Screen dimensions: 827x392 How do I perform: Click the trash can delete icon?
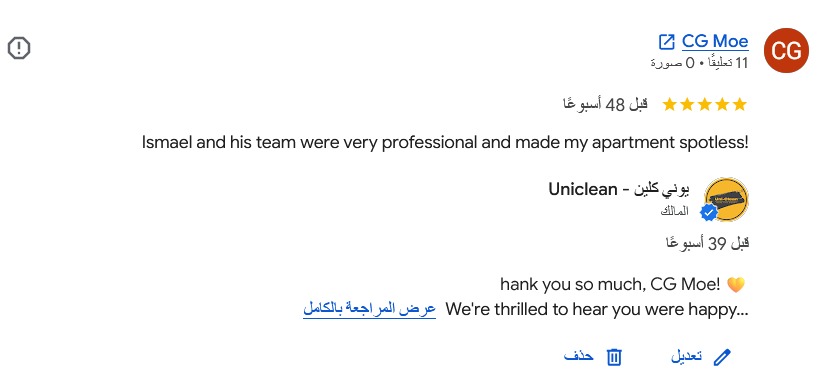pyautogui.click(x=614, y=357)
